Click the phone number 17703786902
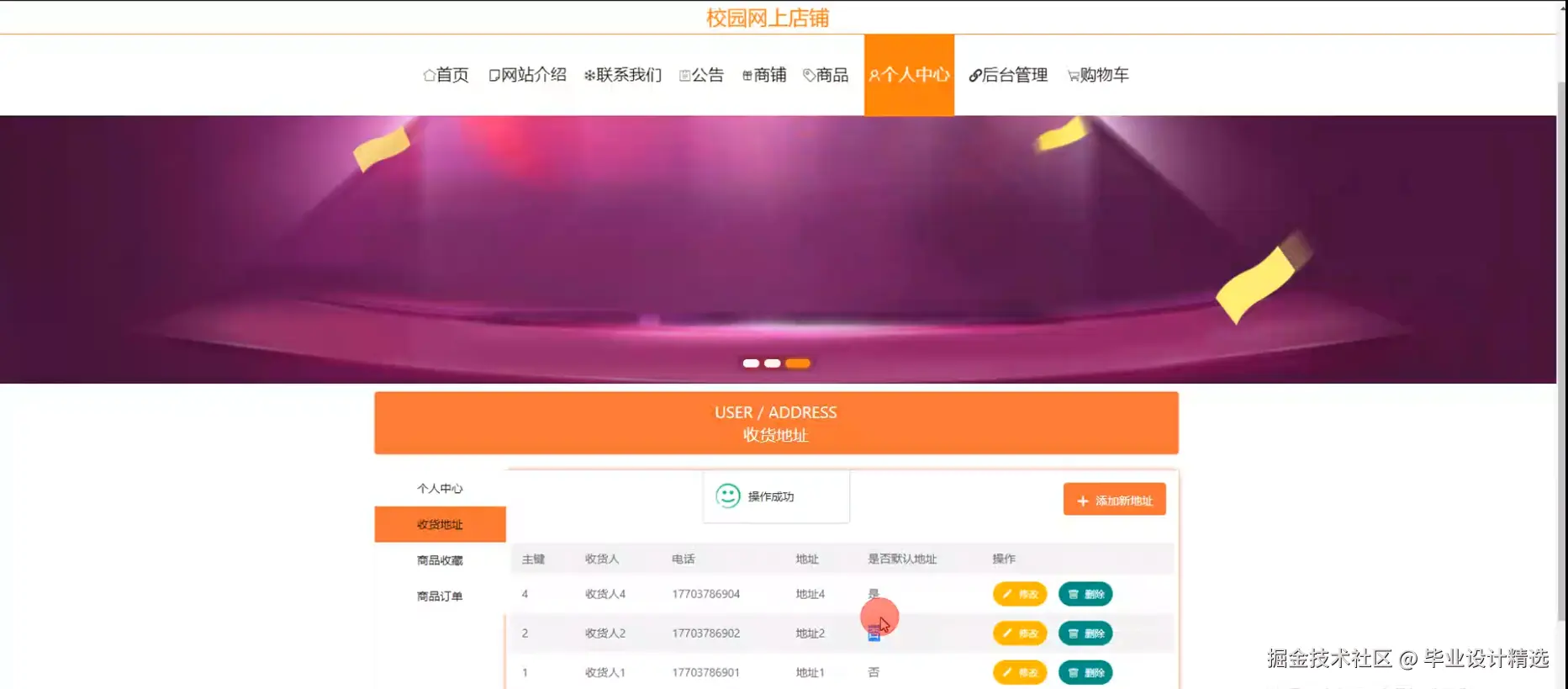 pos(705,633)
